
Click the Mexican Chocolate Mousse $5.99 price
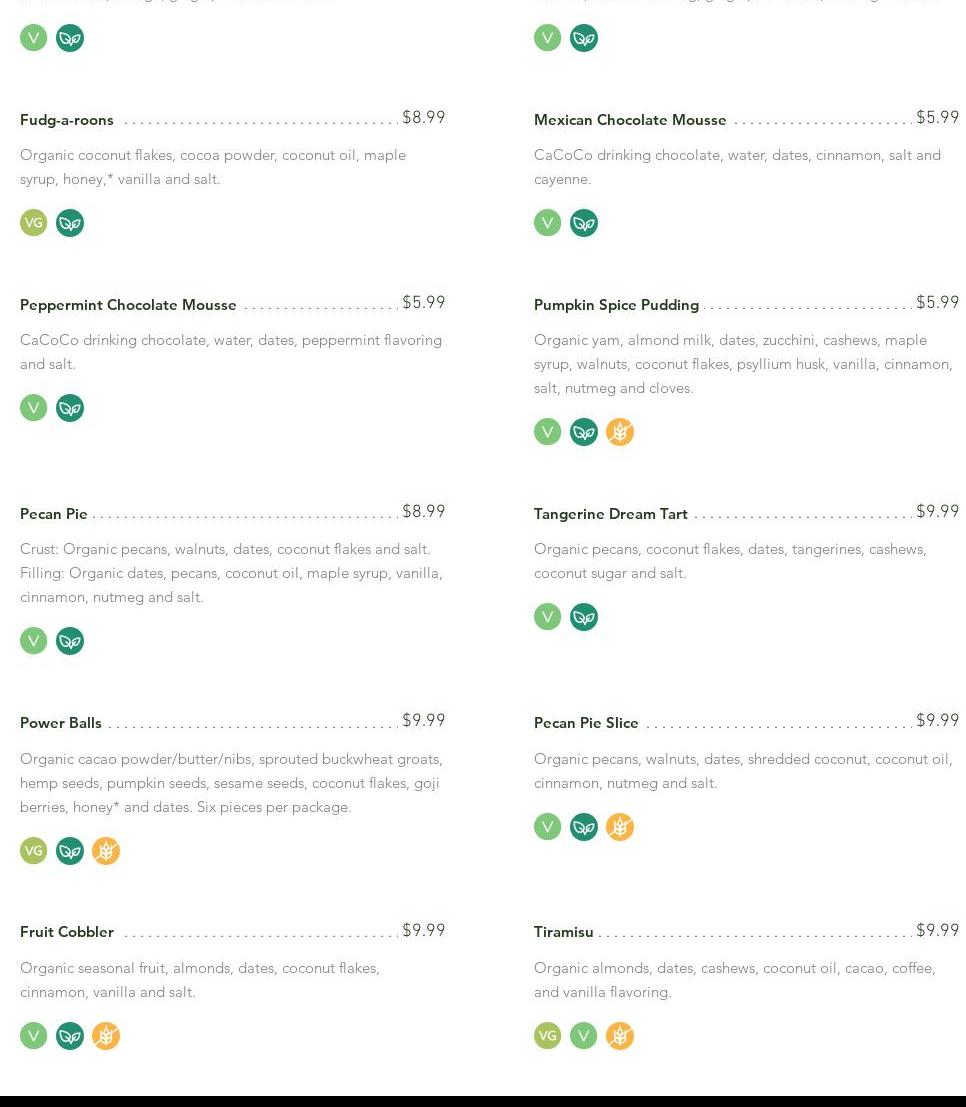click(937, 117)
